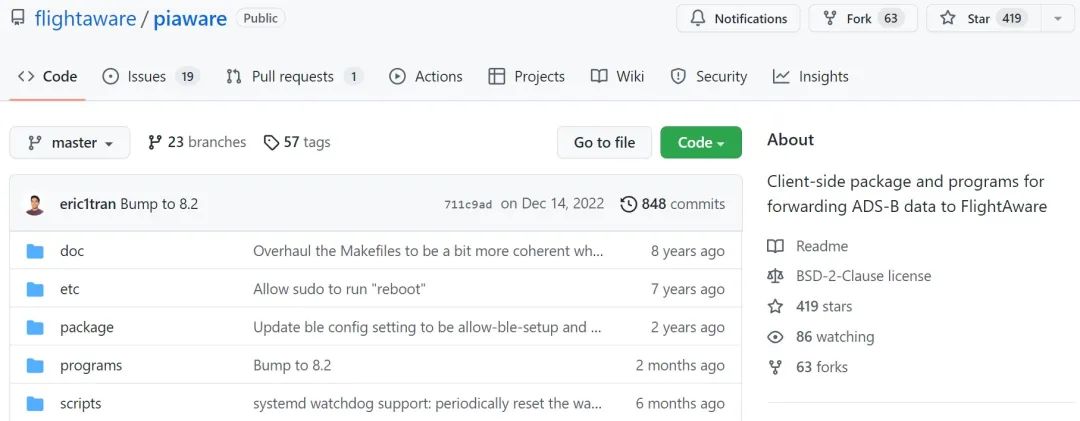Expand the master branch dropdown

[70, 143]
